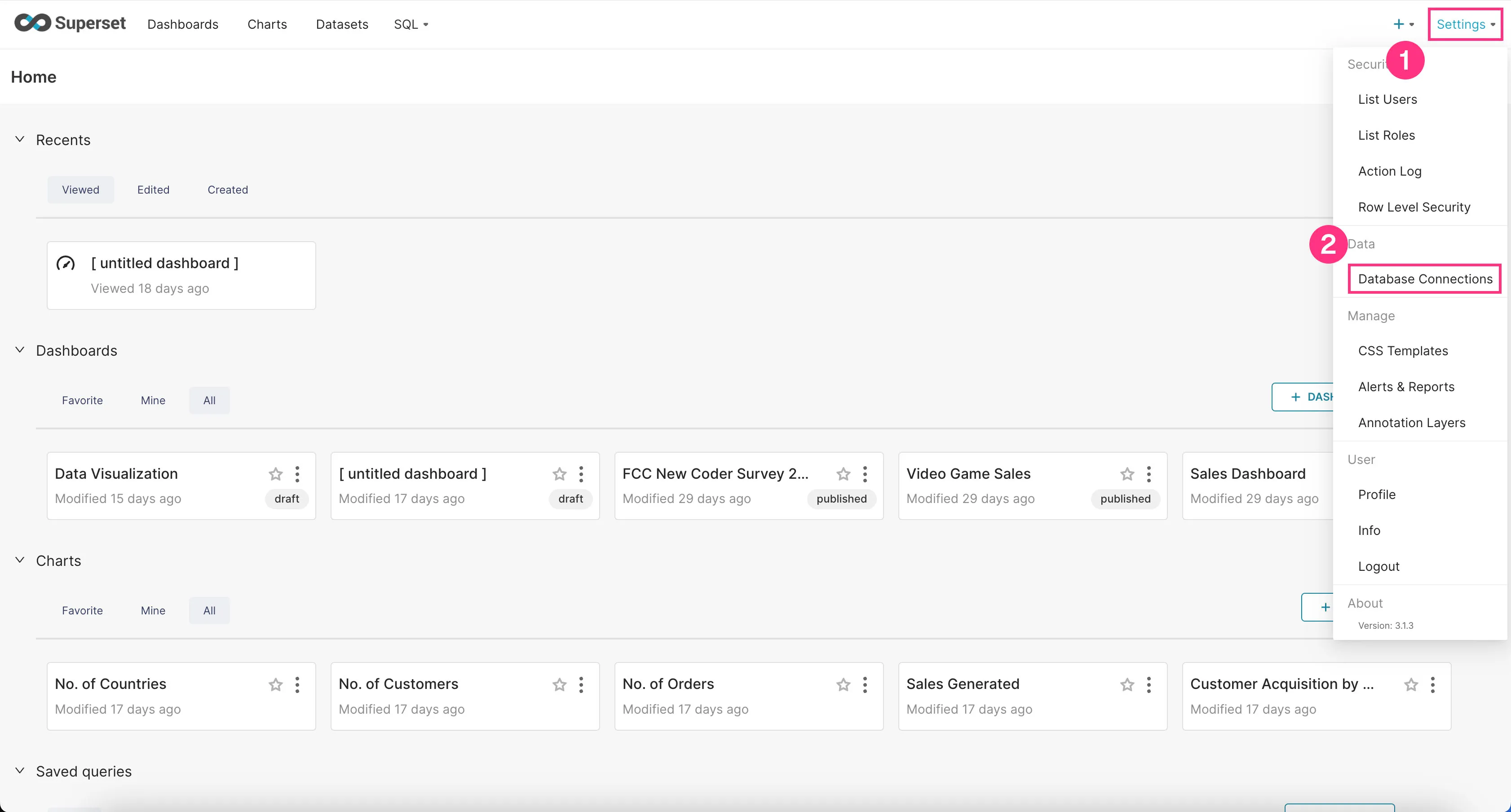1511x812 pixels.
Task: Open kebab menu for Video Game Sales
Action: [x=1149, y=473]
